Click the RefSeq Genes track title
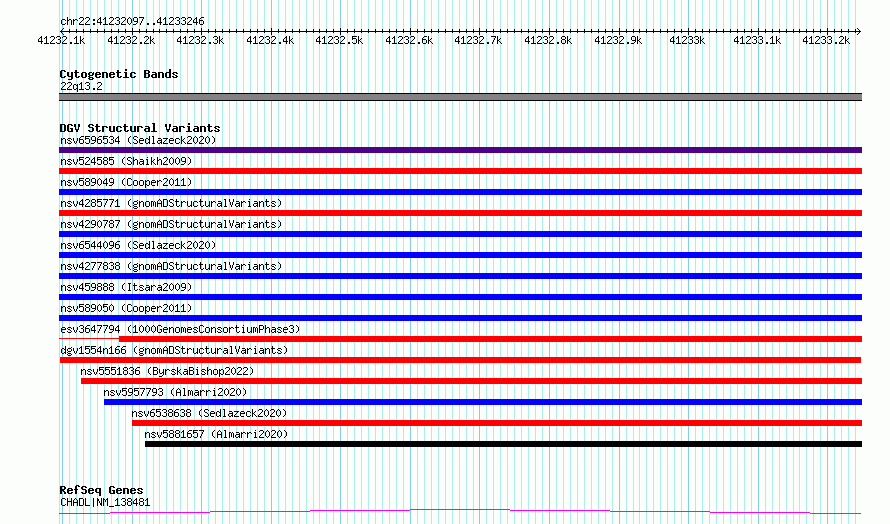 101,490
